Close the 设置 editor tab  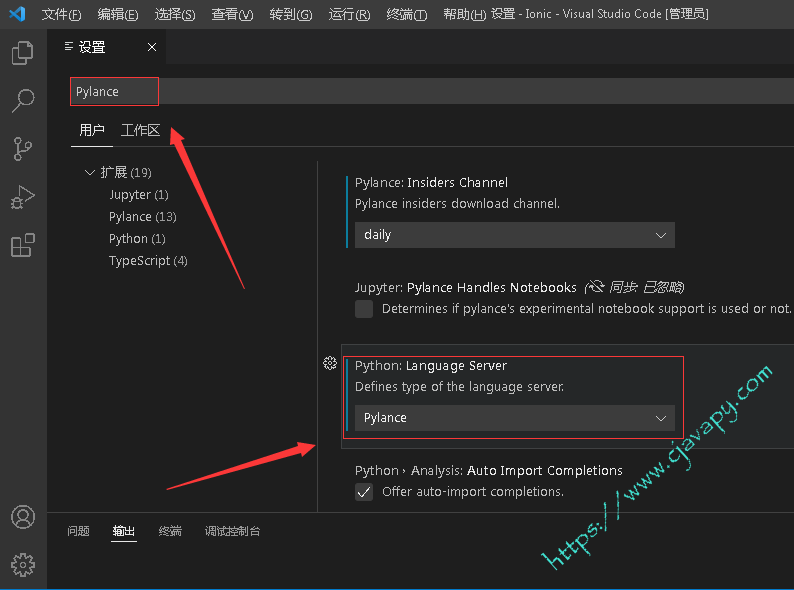pos(152,47)
